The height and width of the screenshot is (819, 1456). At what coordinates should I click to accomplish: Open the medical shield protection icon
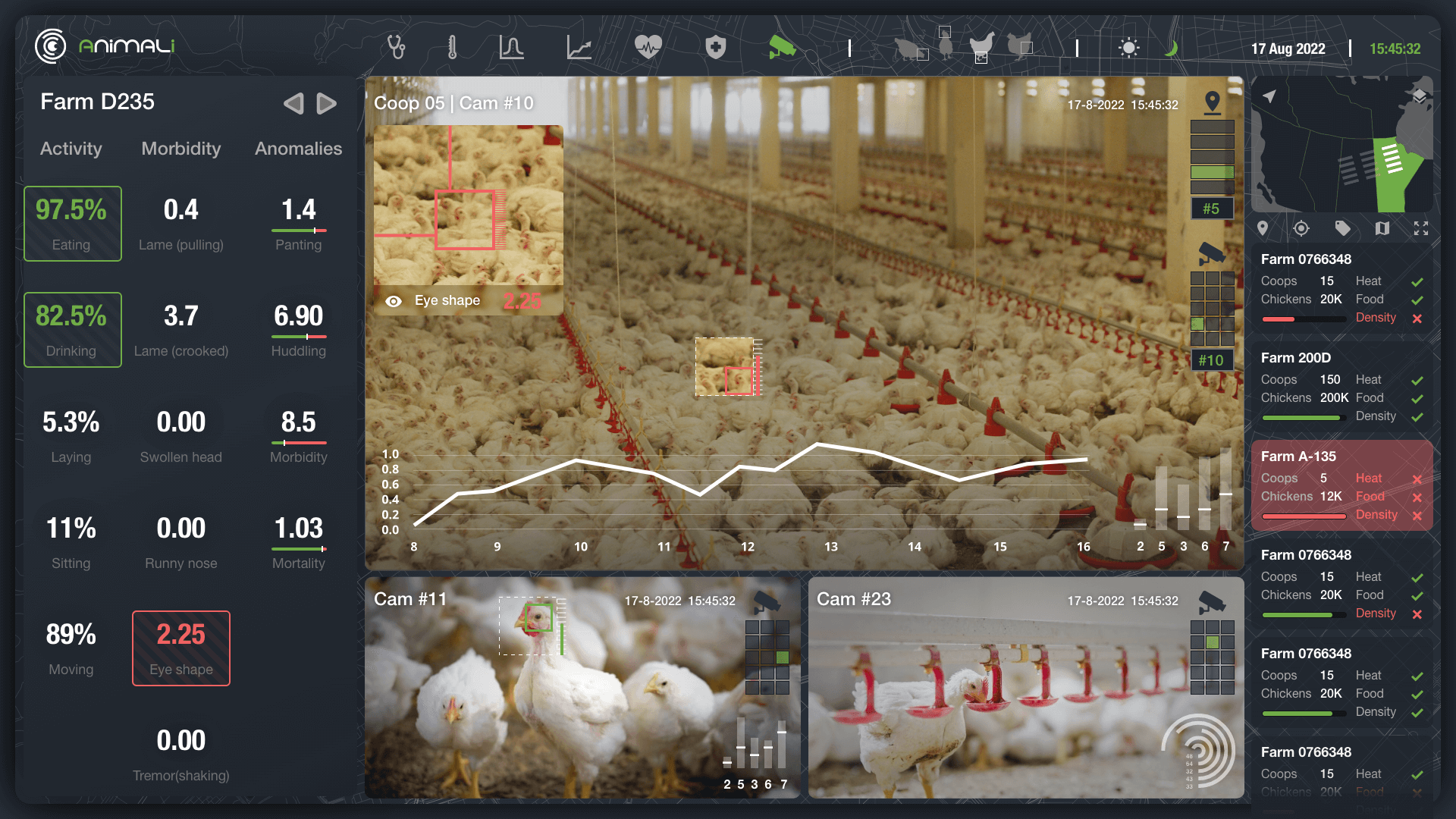coord(715,48)
